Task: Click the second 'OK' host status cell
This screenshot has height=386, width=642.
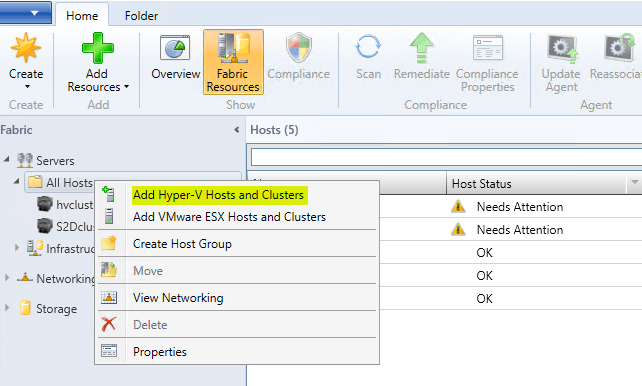Action: tap(485, 275)
